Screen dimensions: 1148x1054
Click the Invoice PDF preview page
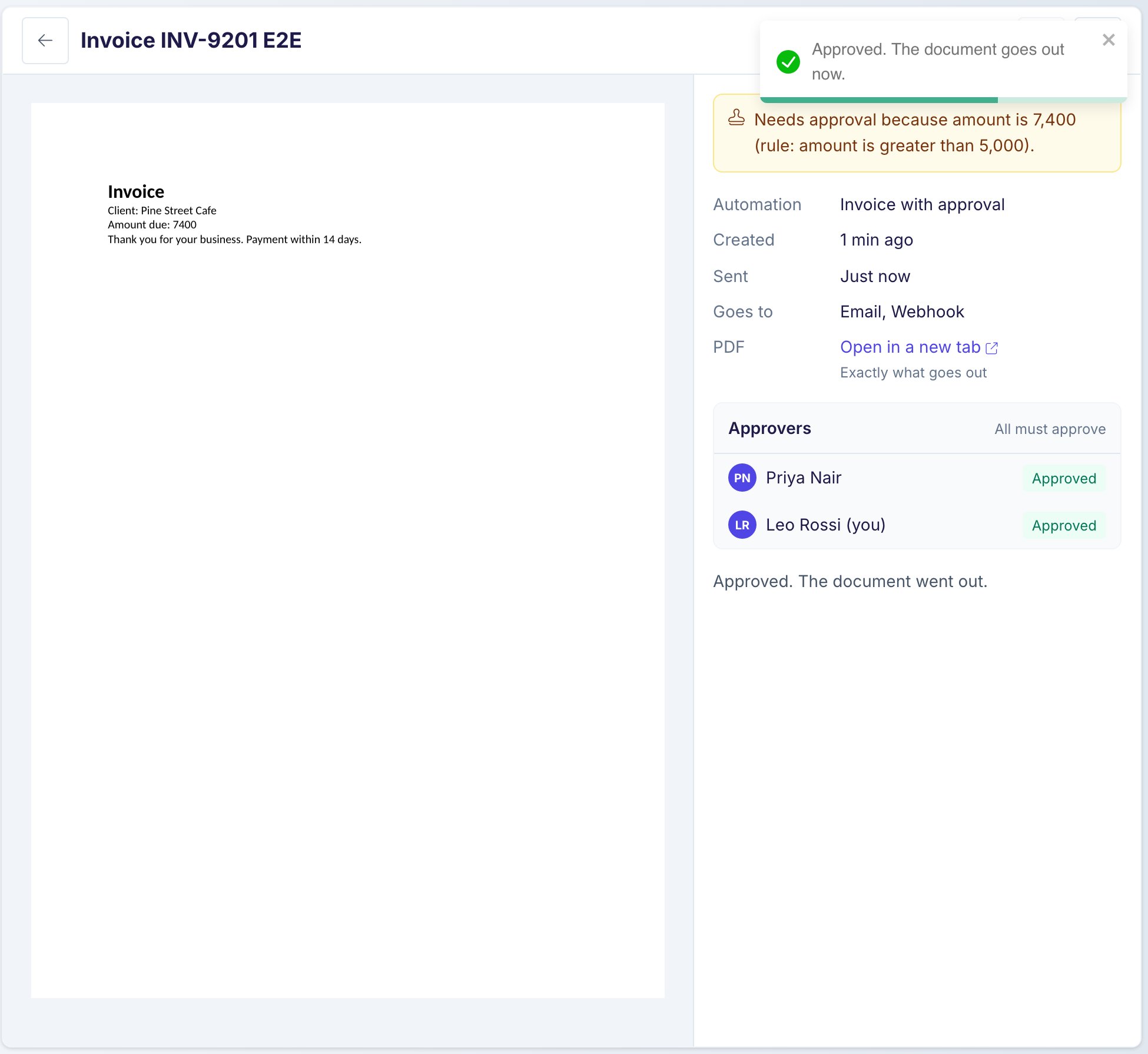pos(348,550)
